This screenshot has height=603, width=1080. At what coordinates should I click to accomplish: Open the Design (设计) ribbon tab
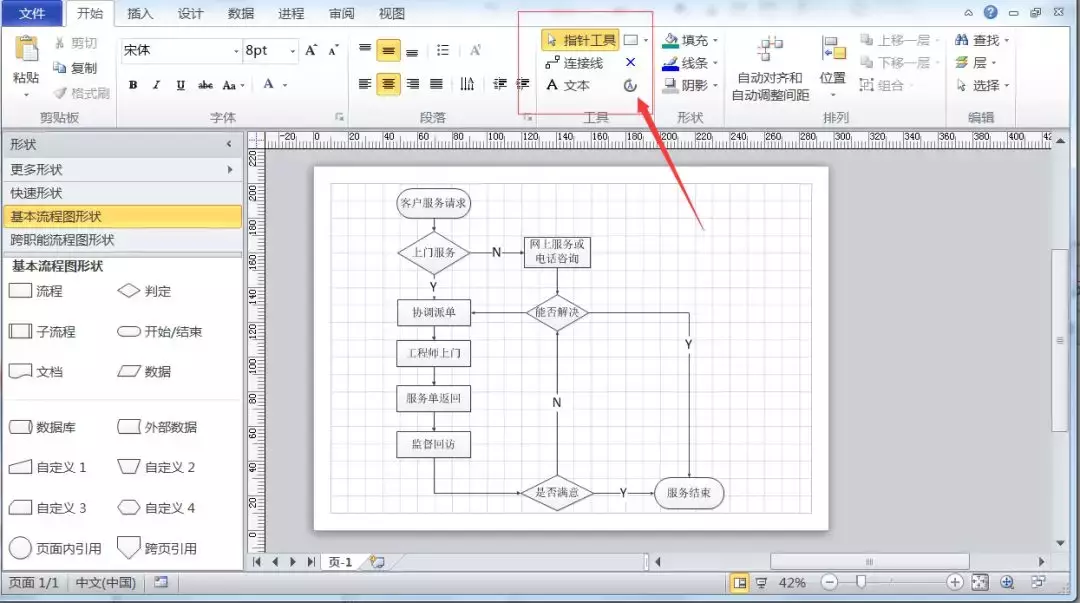coord(190,13)
